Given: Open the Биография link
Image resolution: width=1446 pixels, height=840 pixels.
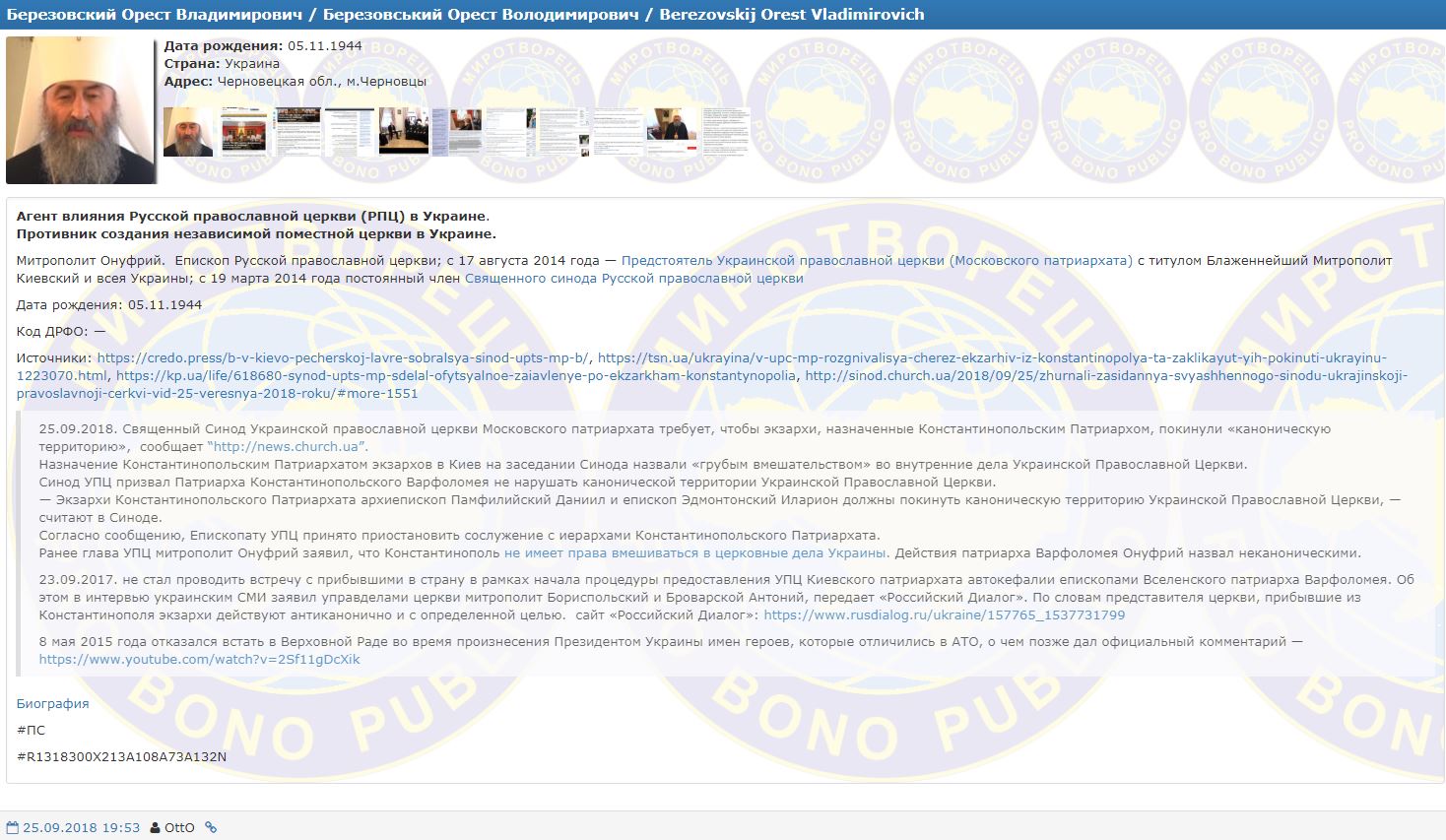Looking at the screenshot, I should tap(52, 703).
